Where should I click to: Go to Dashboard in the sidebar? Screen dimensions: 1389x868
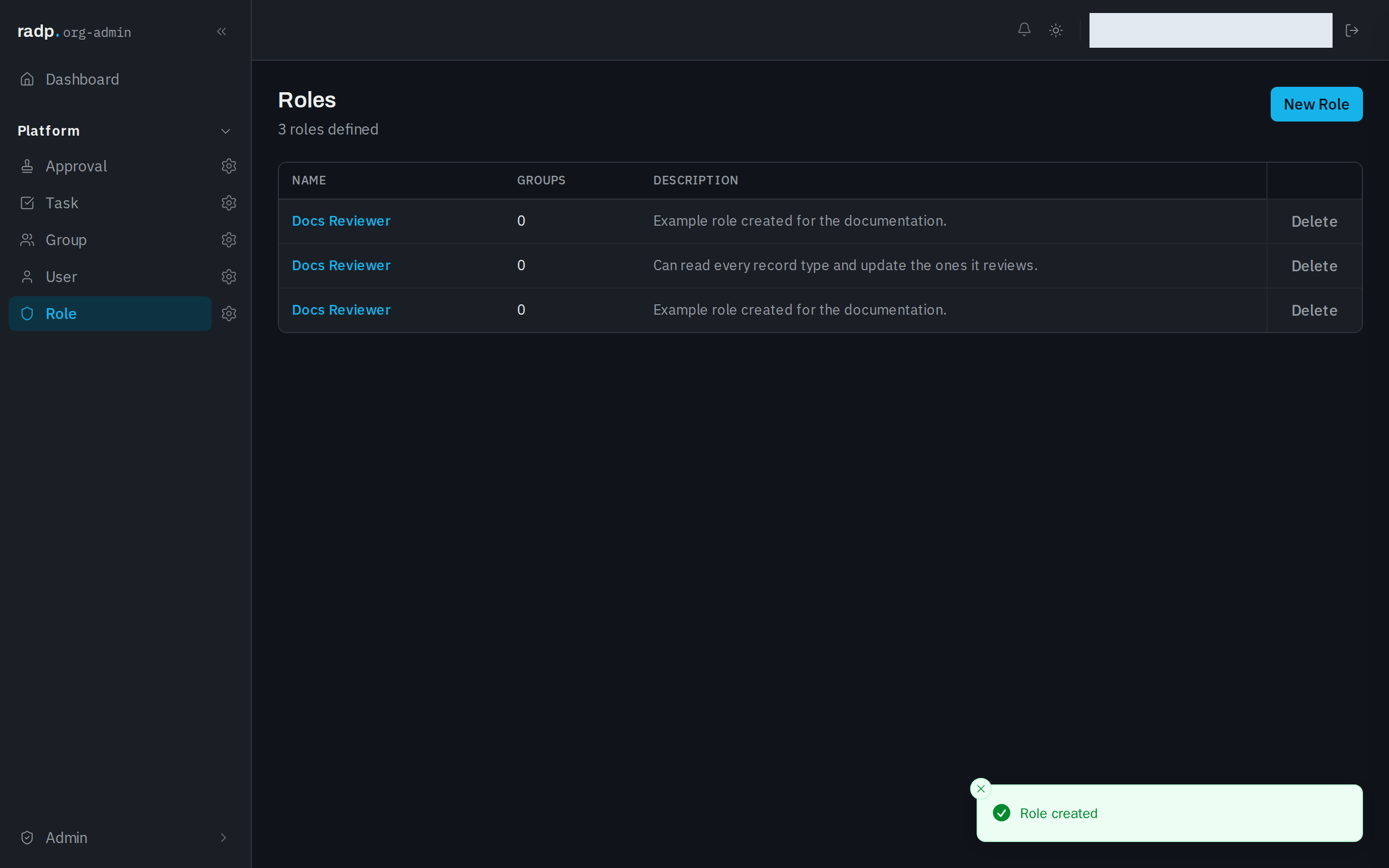tap(110, 79)
